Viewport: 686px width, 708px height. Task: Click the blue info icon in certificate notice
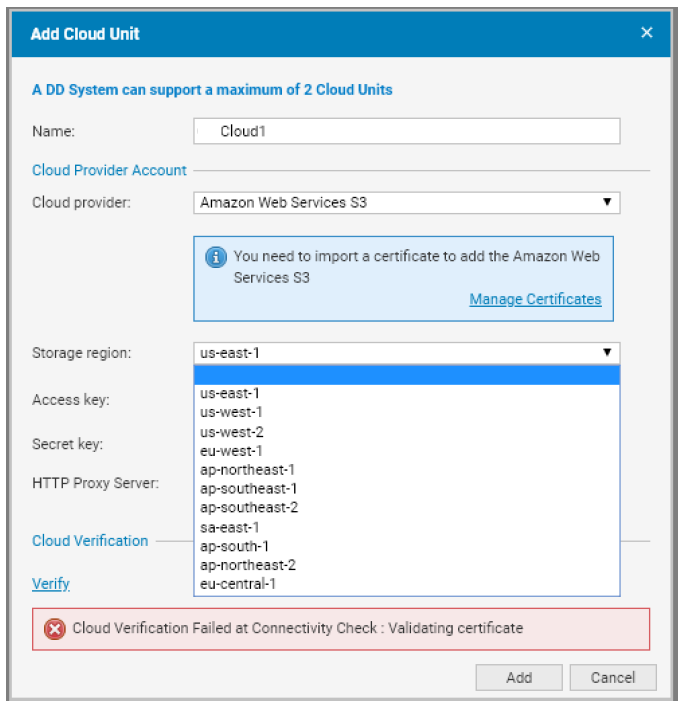(x=216, y=258)
